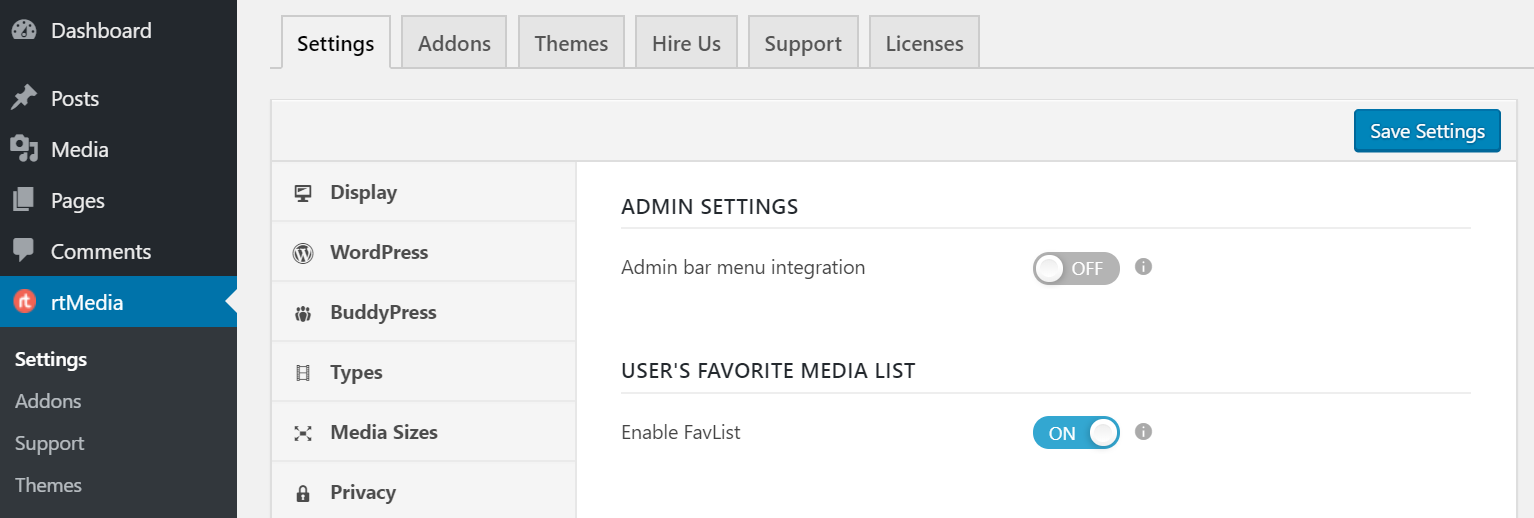Open Comments in the admin sidebar
The image size is (1534, 518).
click(x=118, y=252)
